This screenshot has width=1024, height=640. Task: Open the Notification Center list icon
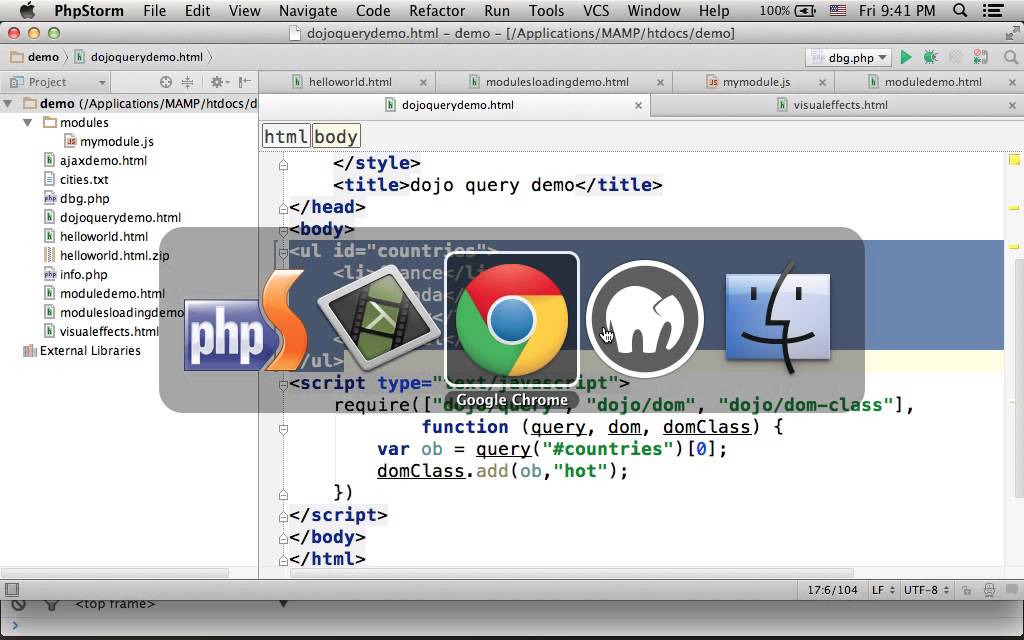[993, 10]
